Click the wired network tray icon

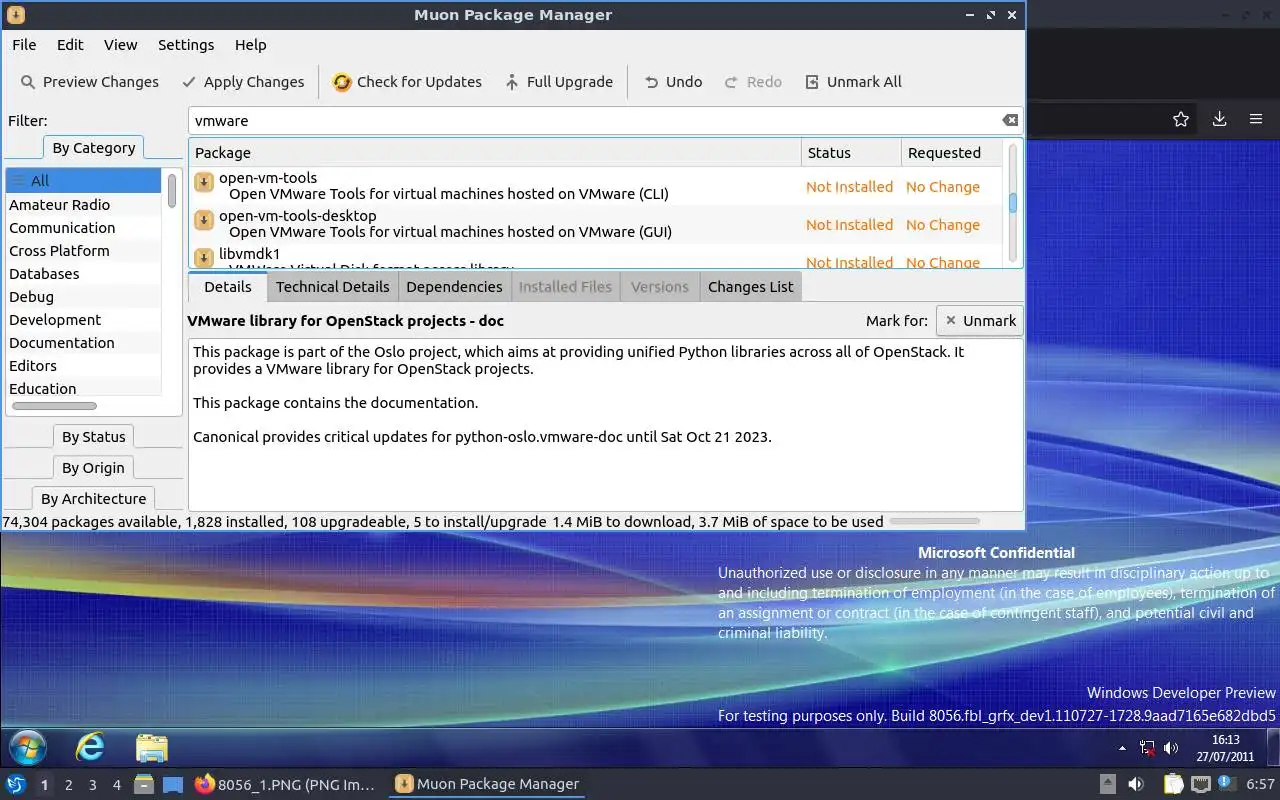click(1200, 785)
